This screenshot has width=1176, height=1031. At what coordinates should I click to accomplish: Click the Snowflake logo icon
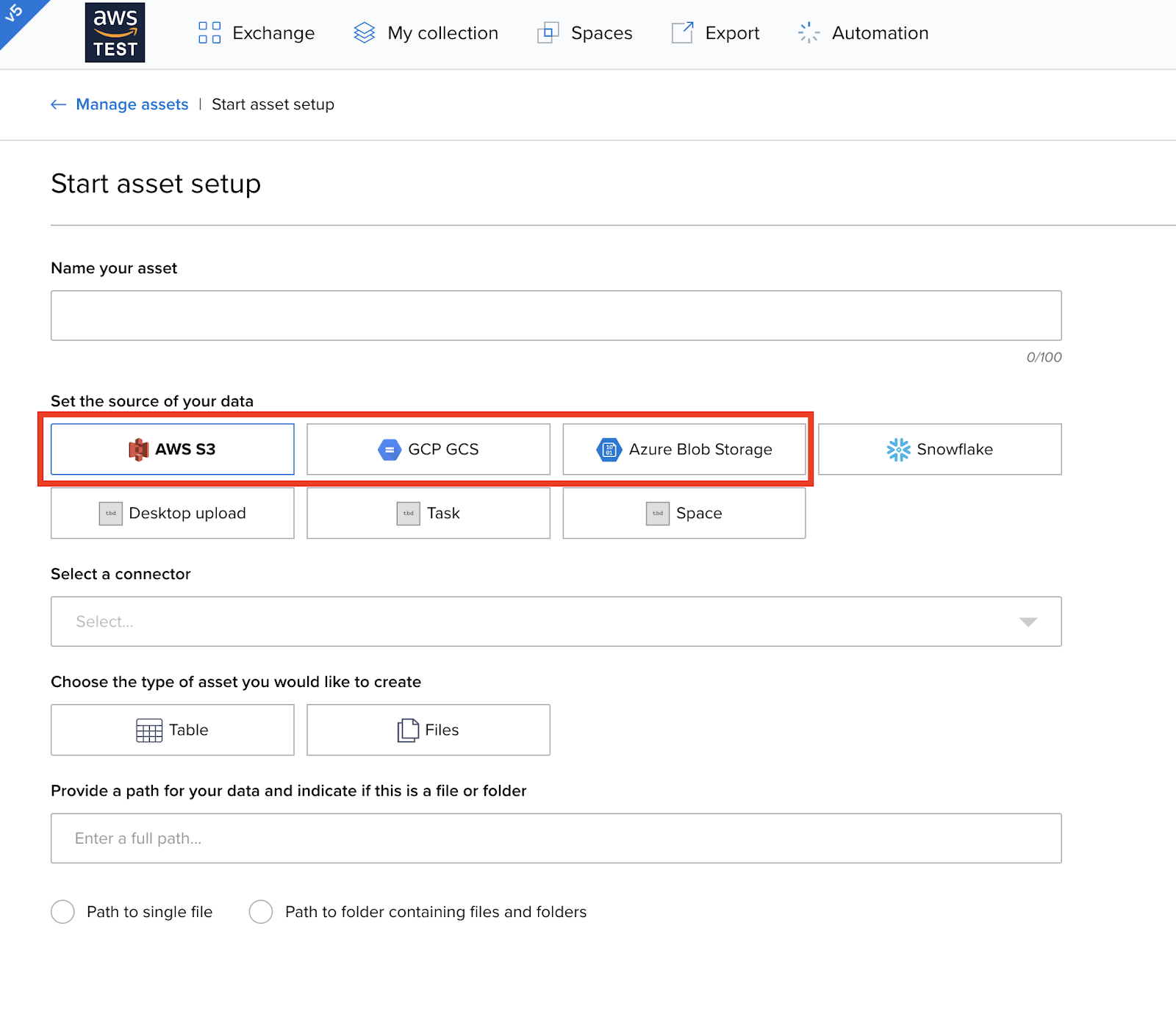click(x=898, y=449)
